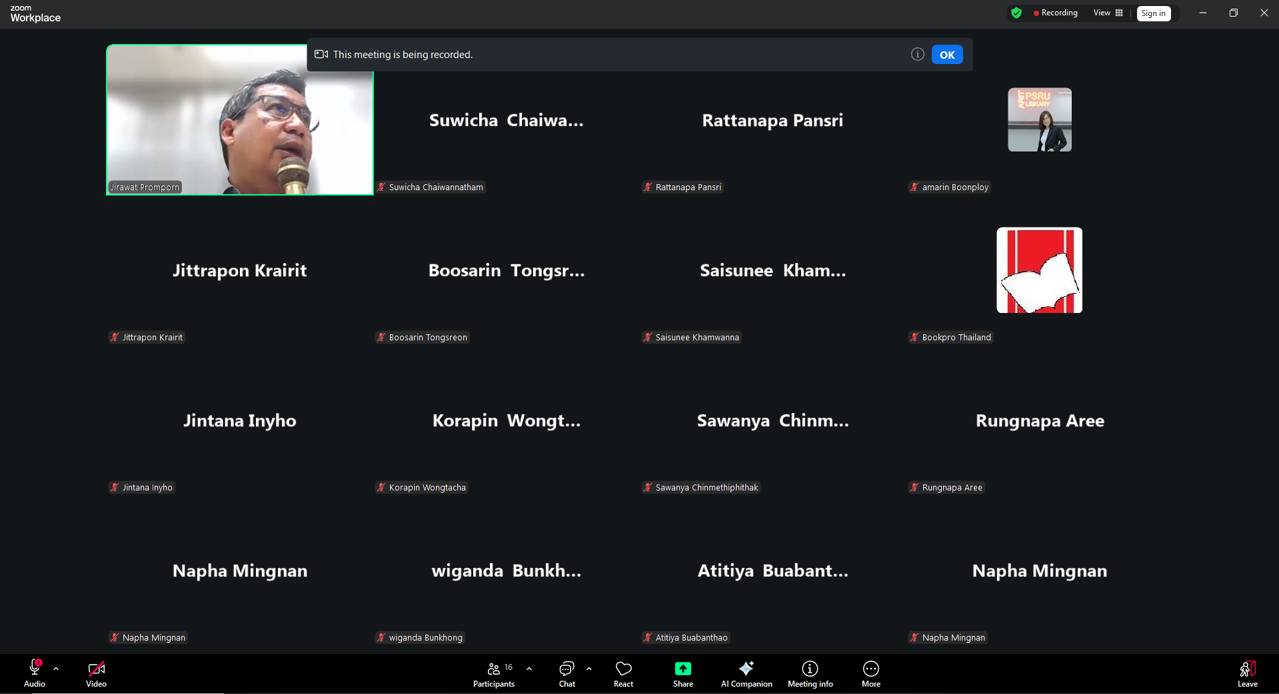The width and height of the screenshot is (1279, 694).
Task: Click the info icon in recording notice
Action: pos(917,55)
